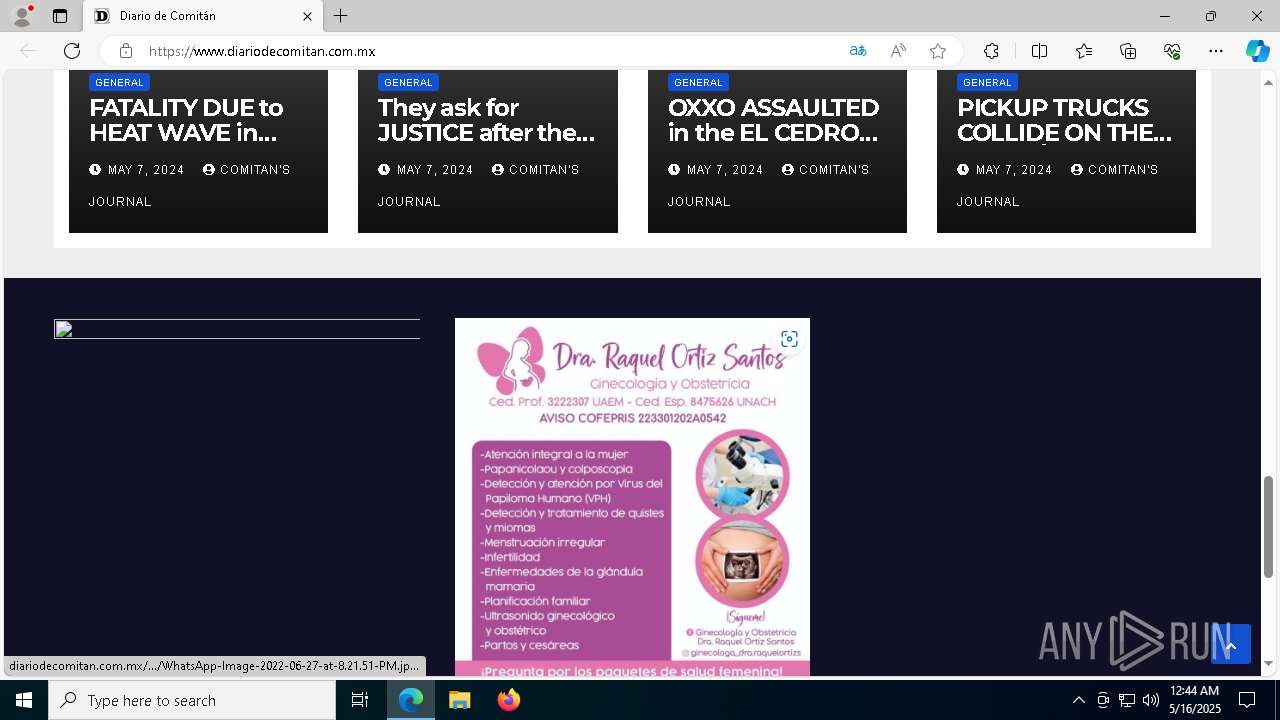Click the blue scroll-to-top button
This screenshot has width=1280, height=720.
point(1231,644)
